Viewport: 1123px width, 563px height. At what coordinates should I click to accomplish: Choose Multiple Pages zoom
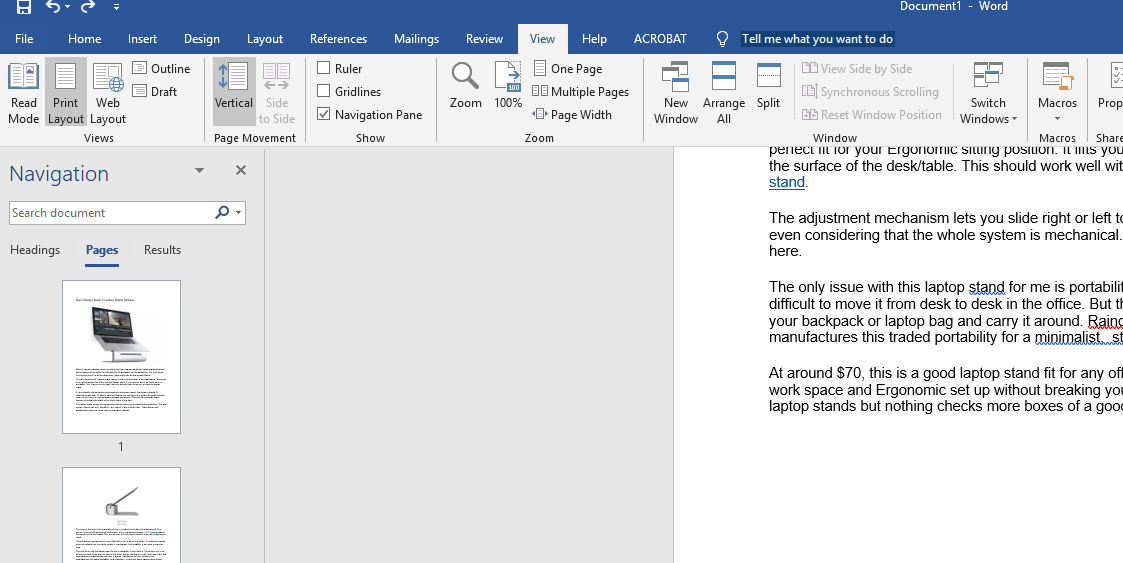[581, 92]
